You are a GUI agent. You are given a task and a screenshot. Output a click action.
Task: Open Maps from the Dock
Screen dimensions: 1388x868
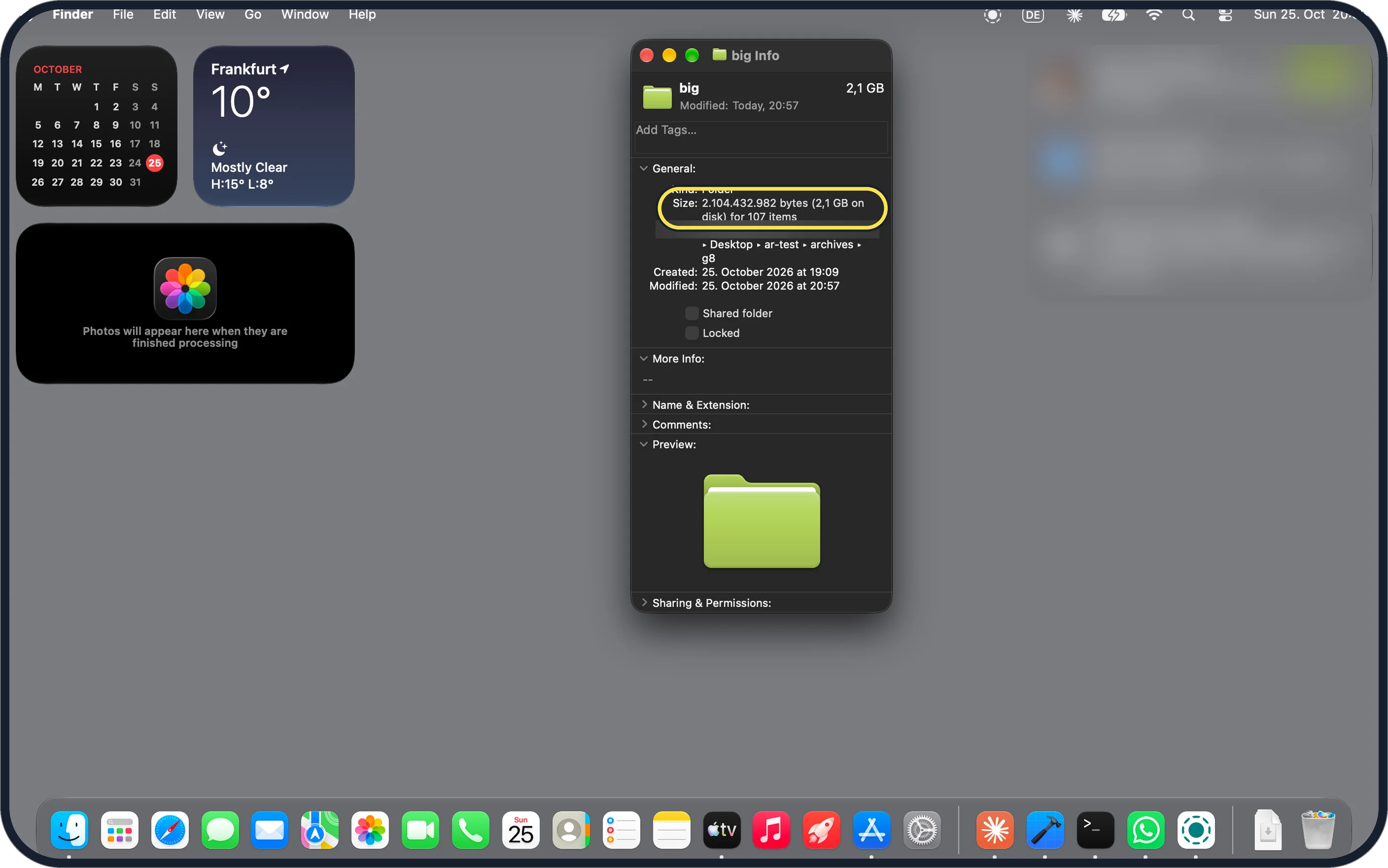click(320, 830)
